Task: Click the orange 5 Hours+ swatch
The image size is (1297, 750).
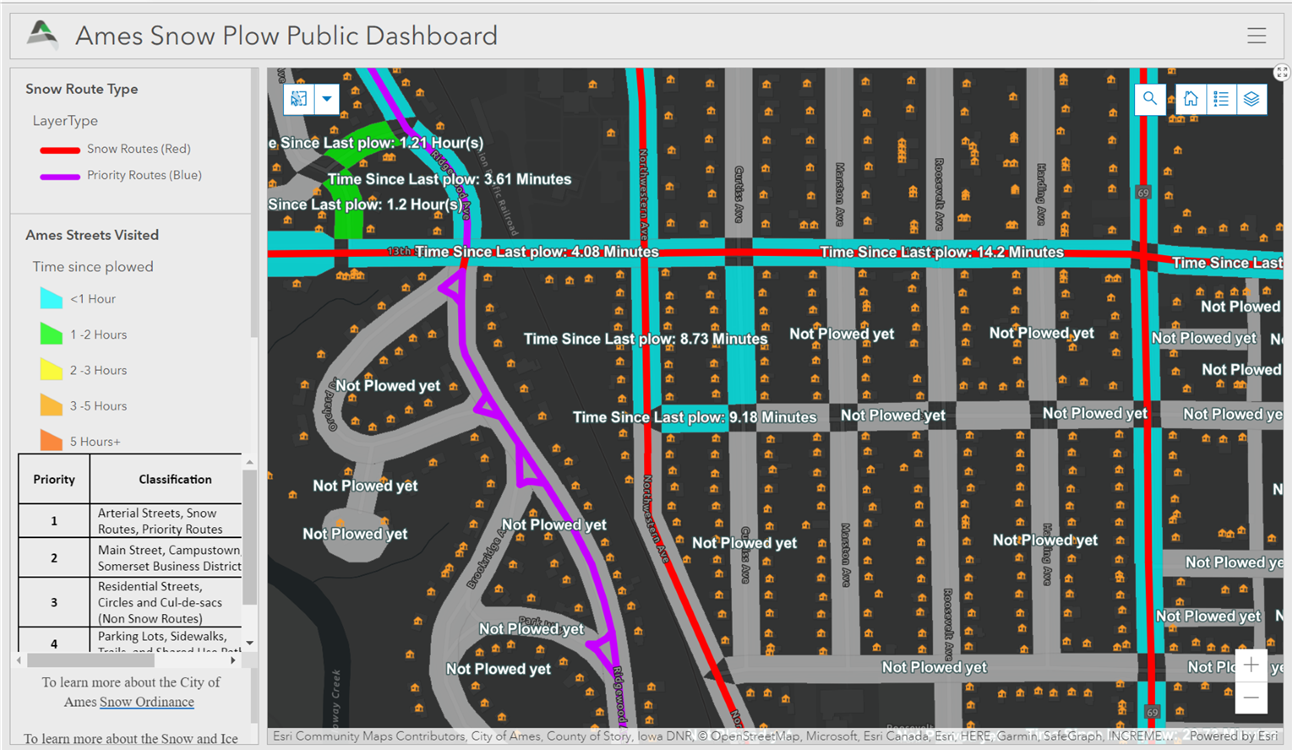Action: tap(51, 440)
